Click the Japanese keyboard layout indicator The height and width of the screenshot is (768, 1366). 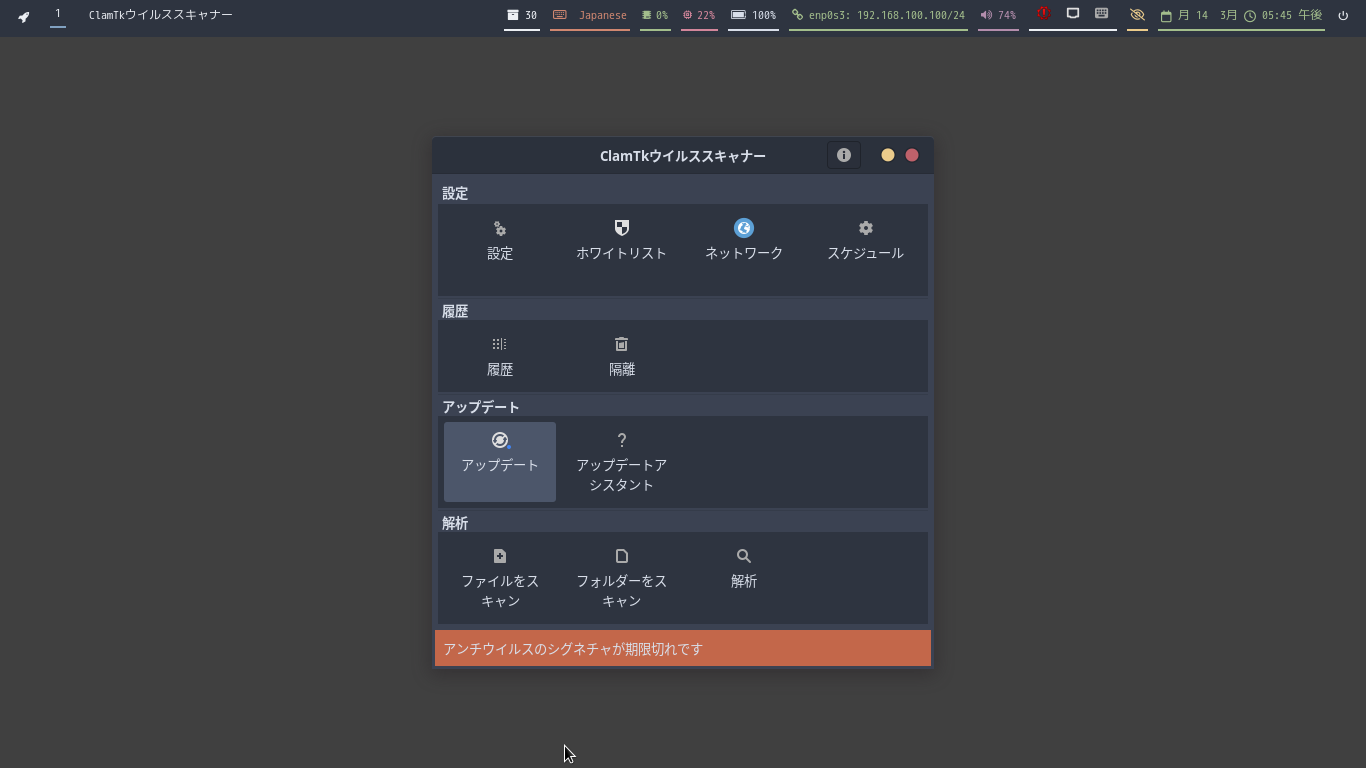590,15
